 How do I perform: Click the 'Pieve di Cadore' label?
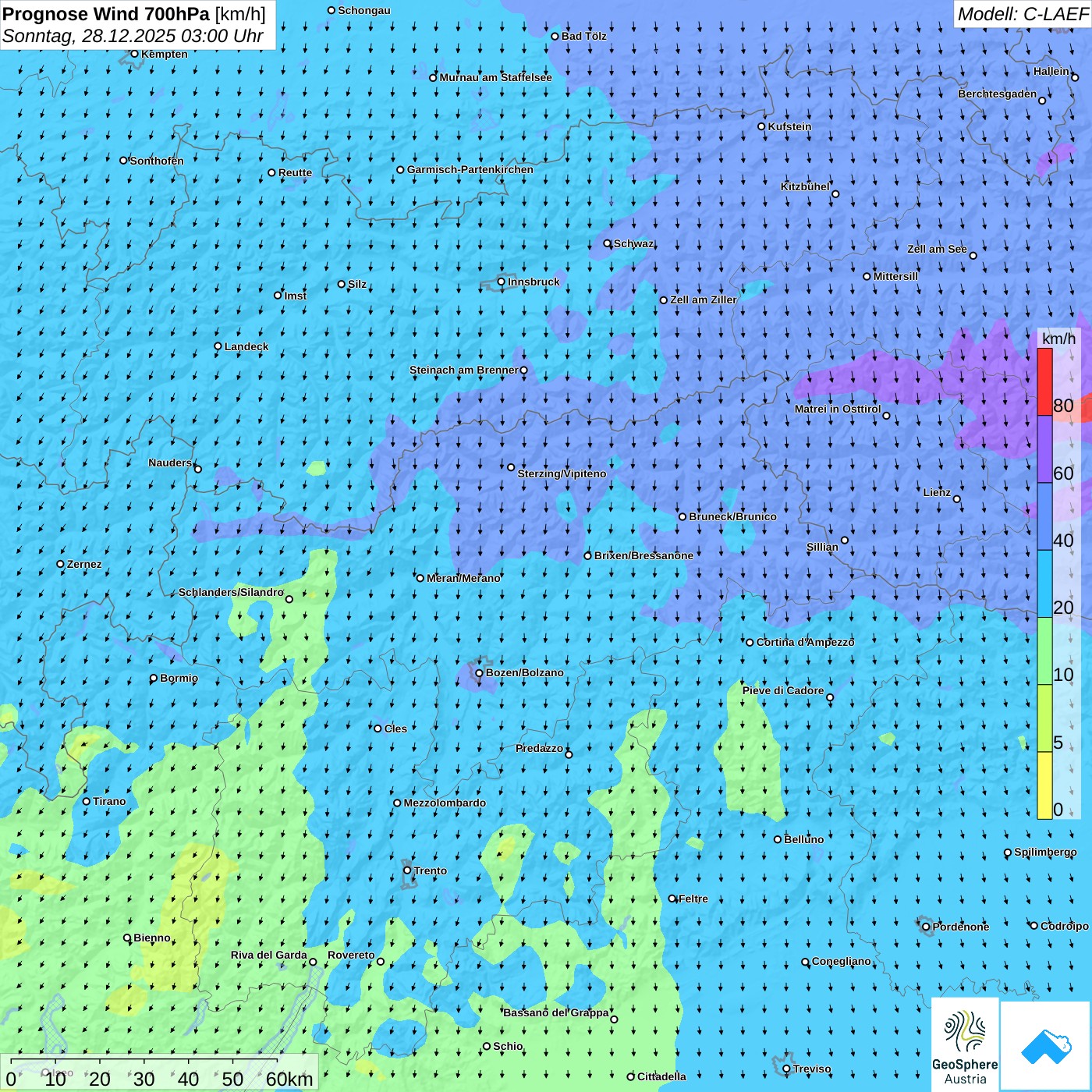point(783,690)
